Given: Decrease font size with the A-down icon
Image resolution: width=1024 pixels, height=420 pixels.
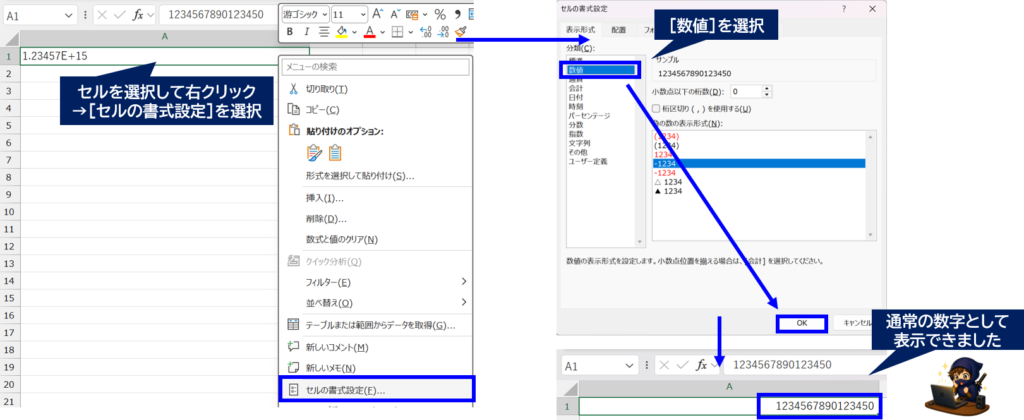Looking at the screenshot, I should pyautogui.click(x=395, y=14).
